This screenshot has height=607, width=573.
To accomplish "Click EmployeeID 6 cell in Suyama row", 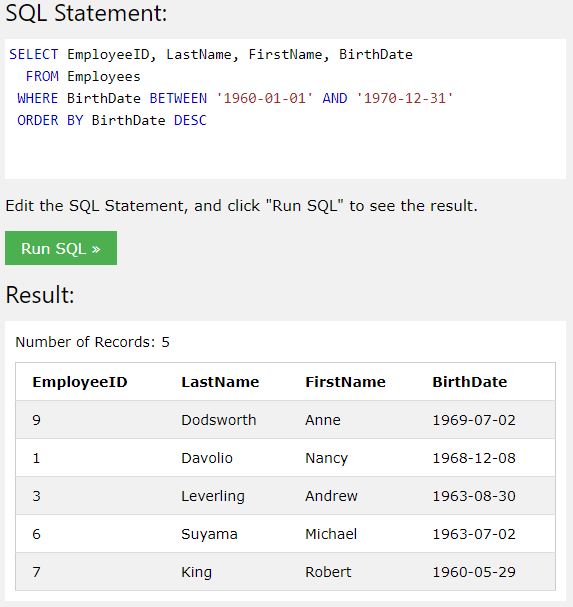I will (x=36, y=534).
